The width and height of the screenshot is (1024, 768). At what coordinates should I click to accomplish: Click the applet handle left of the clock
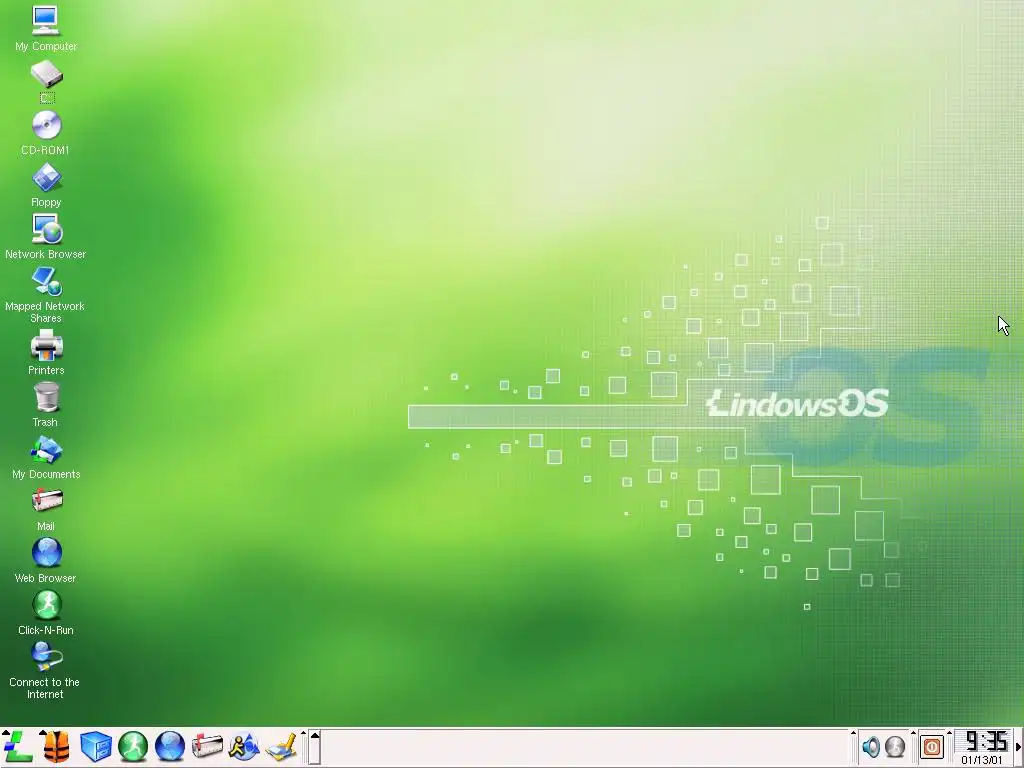[x=950, y=747]
